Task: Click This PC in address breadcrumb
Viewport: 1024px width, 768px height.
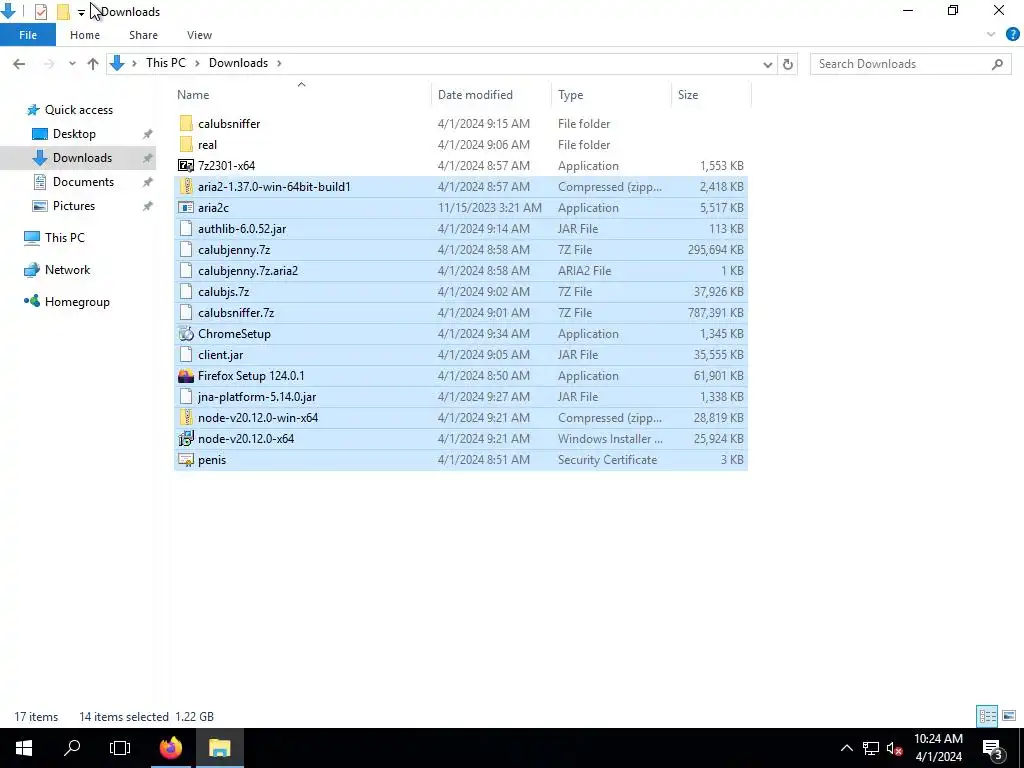Action: [166, 63]
